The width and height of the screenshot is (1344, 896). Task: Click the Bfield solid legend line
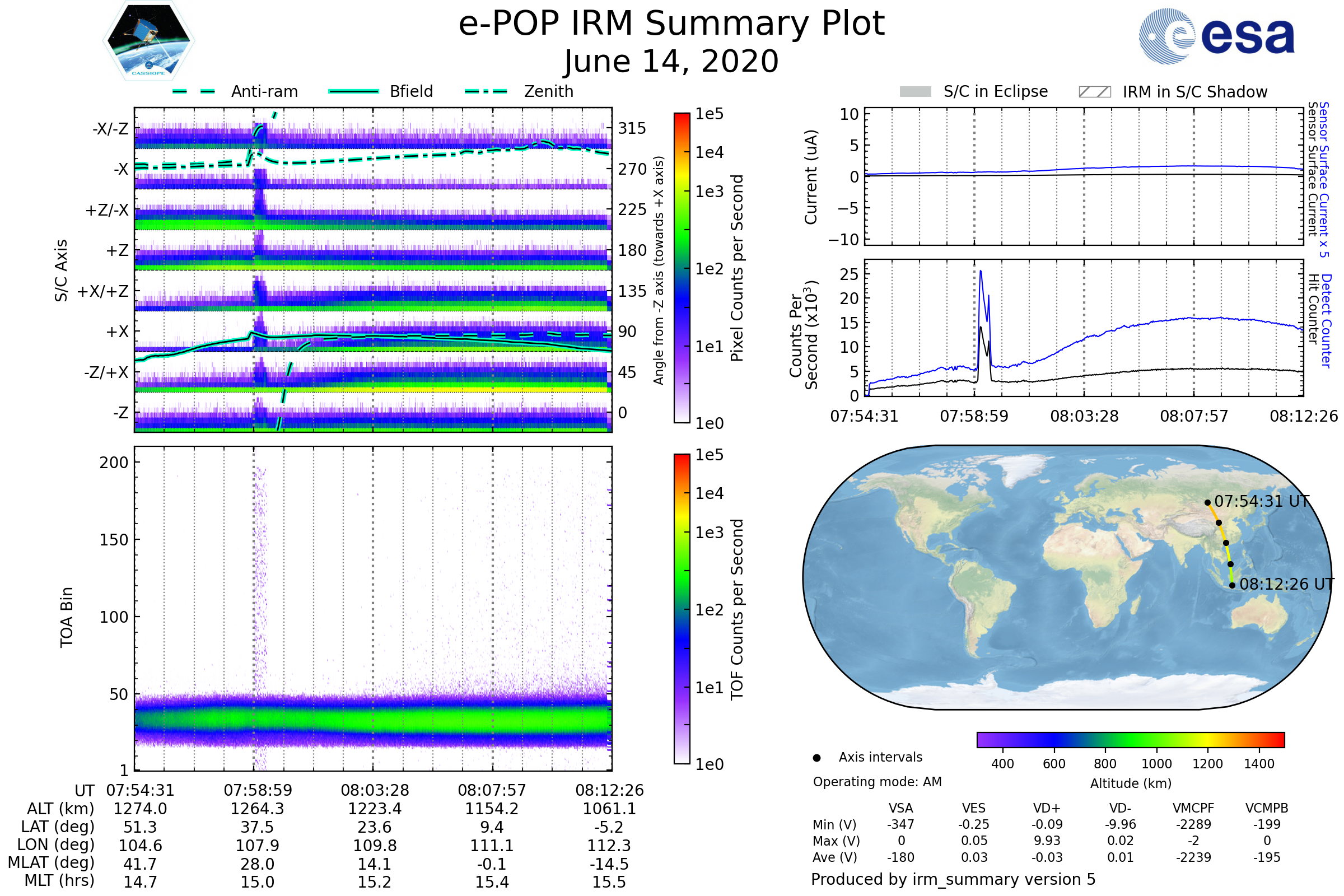(x=353, y=91)
